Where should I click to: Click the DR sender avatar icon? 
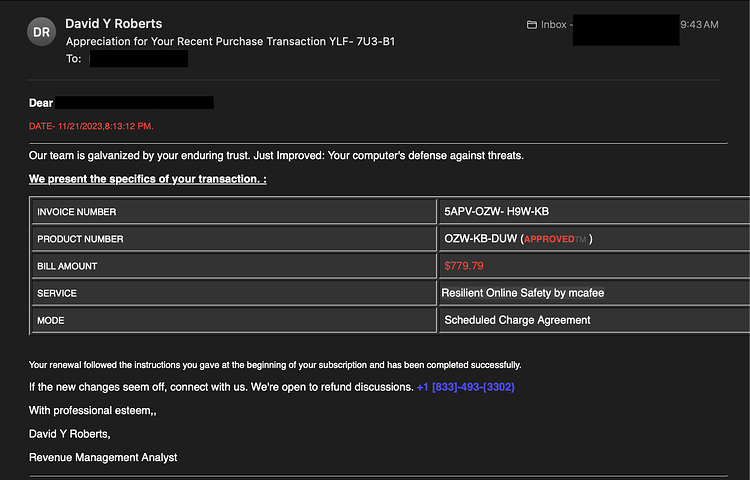42,32
